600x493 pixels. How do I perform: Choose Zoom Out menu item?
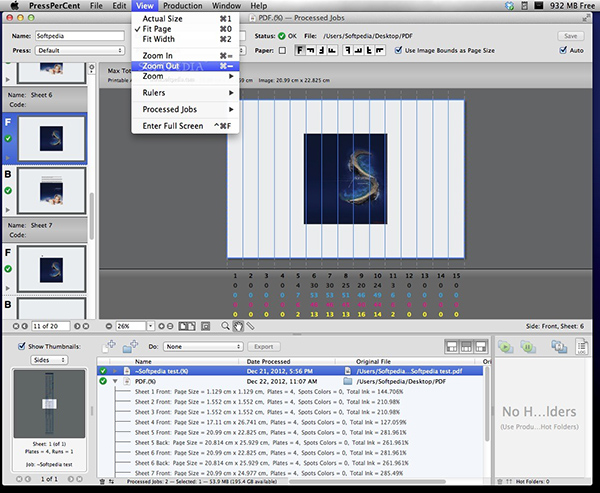[185, 66]
